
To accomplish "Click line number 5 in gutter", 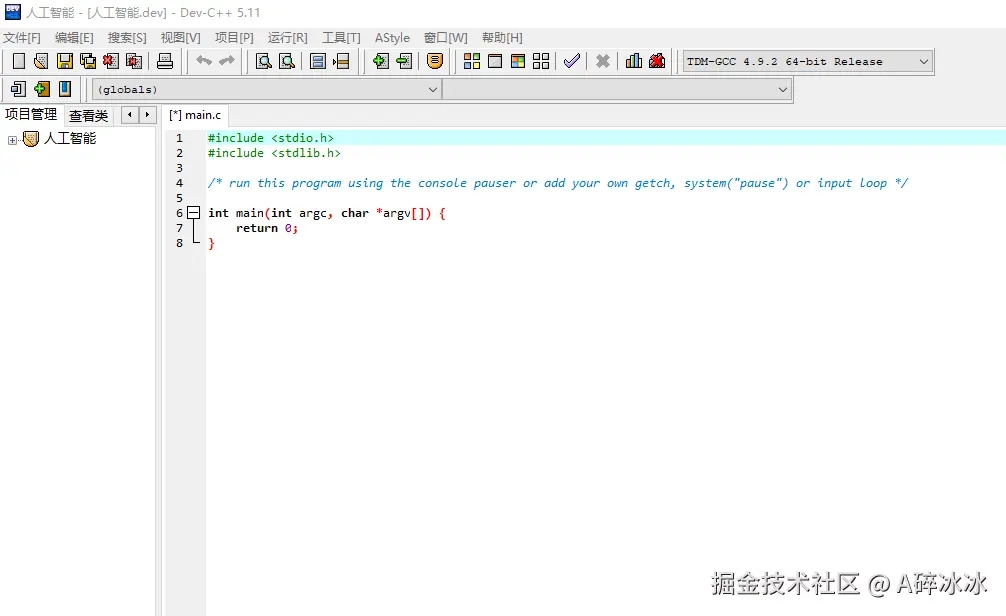I will (180, 198).
